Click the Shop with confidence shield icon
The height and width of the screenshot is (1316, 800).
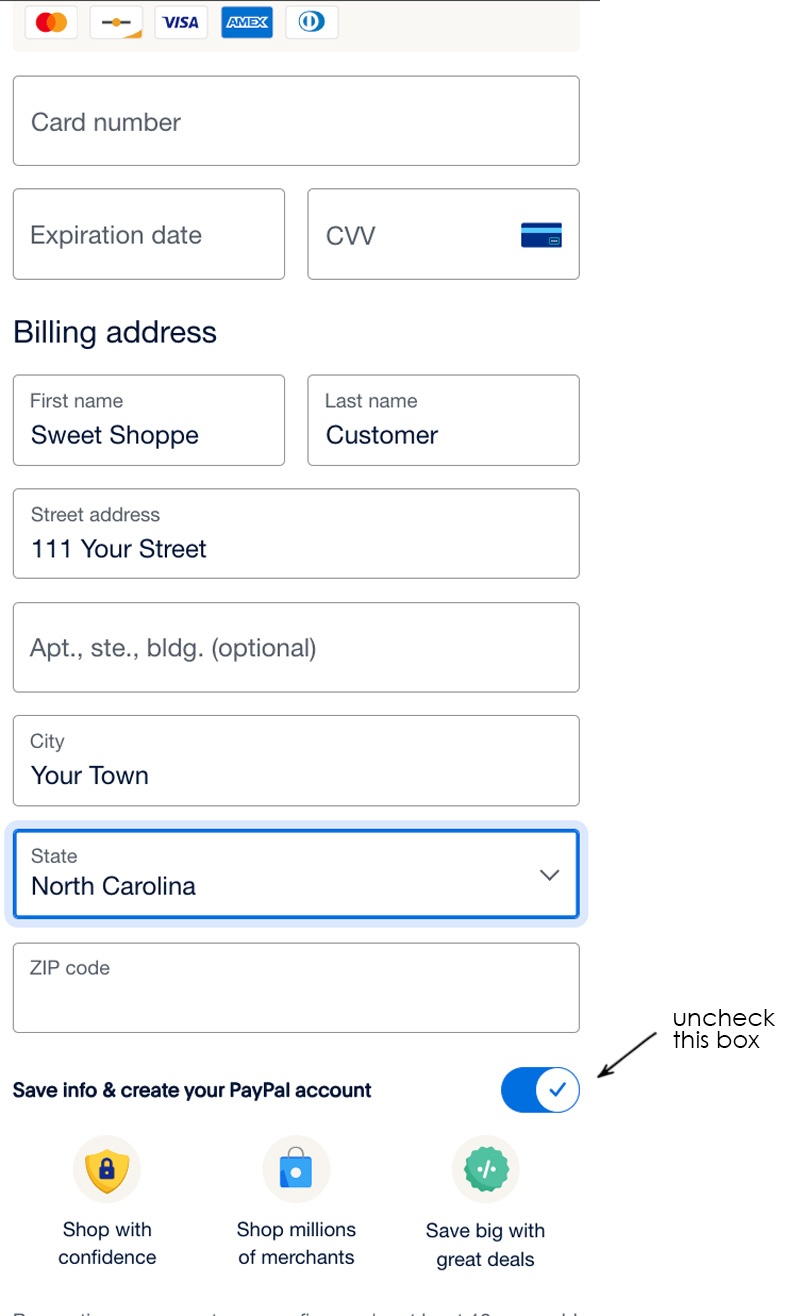pos(107,1169)
